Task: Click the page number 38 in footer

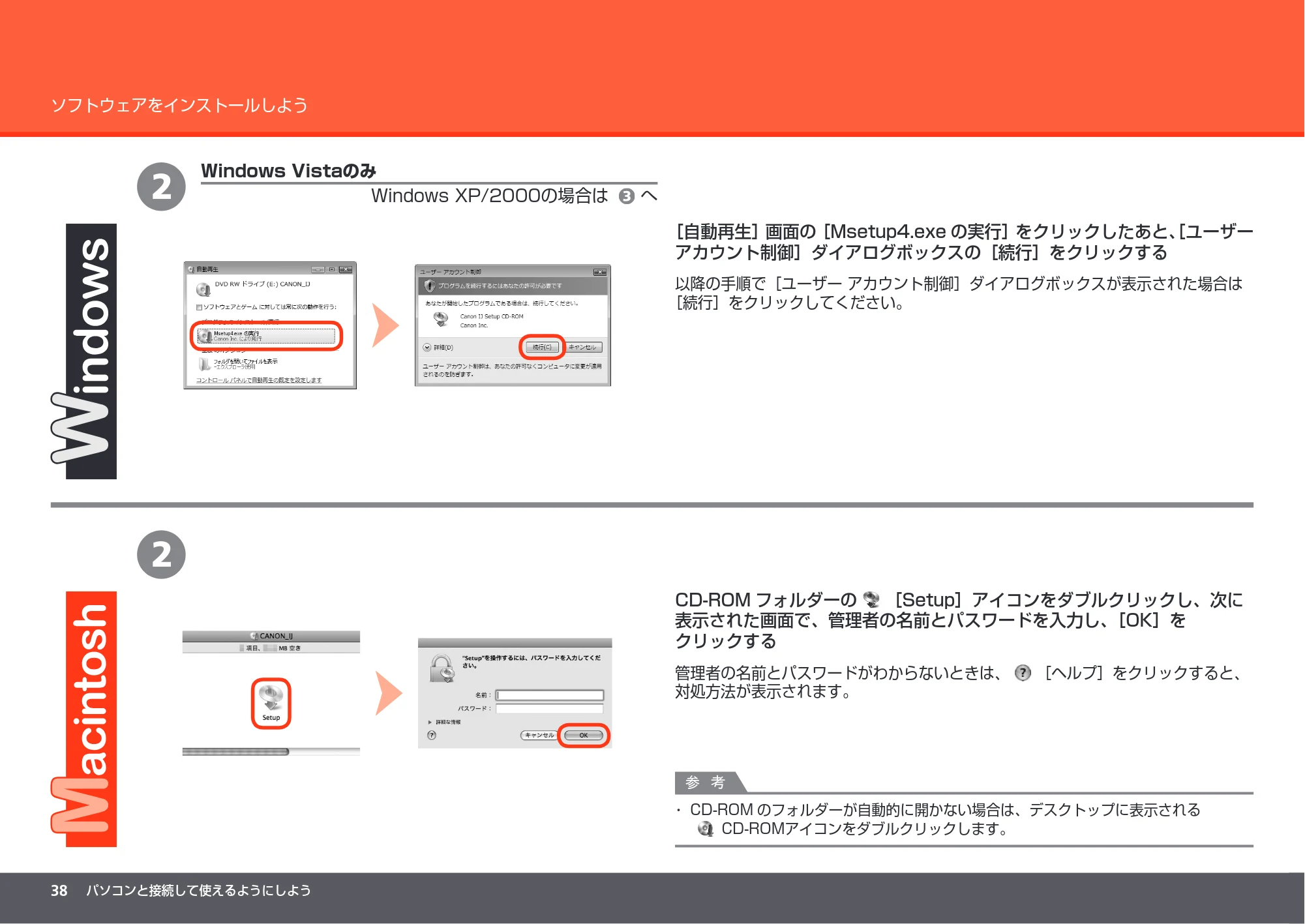Action: (x=59, y=891)
